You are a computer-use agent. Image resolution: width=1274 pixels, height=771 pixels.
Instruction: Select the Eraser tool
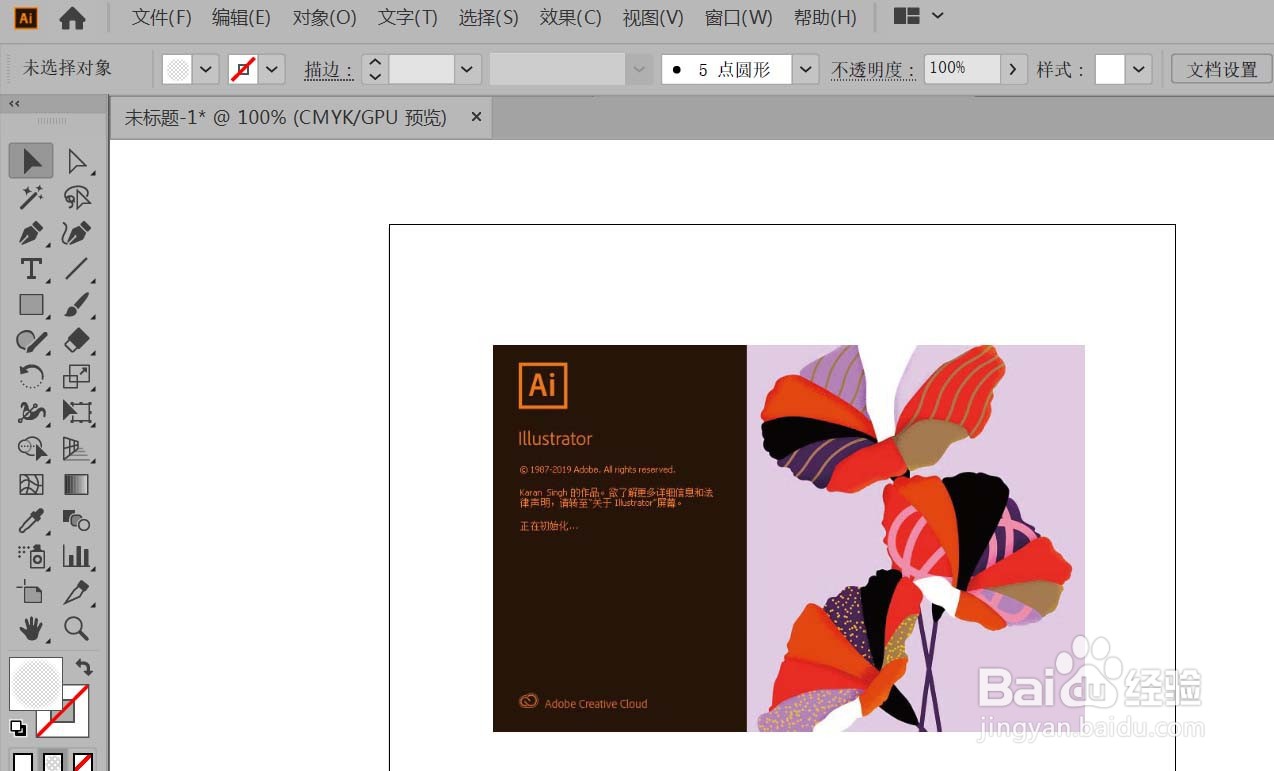click(x=77, y=341)
